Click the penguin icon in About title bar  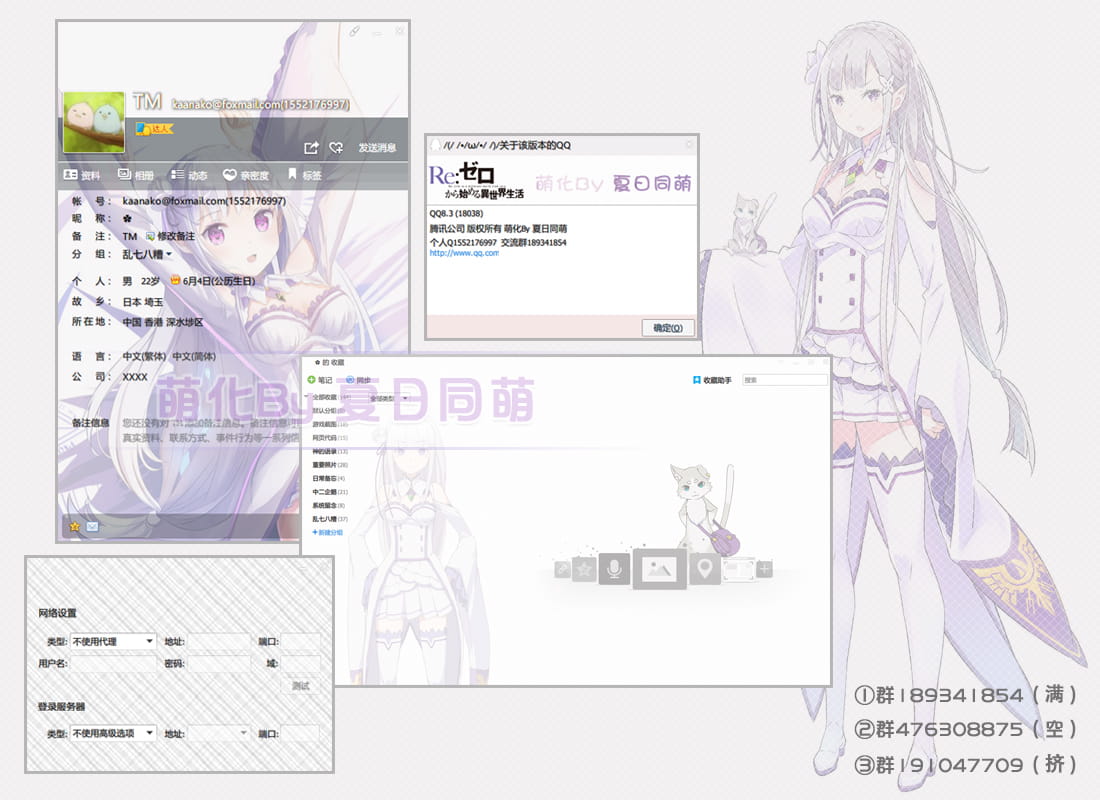click(x=436, y=145)
